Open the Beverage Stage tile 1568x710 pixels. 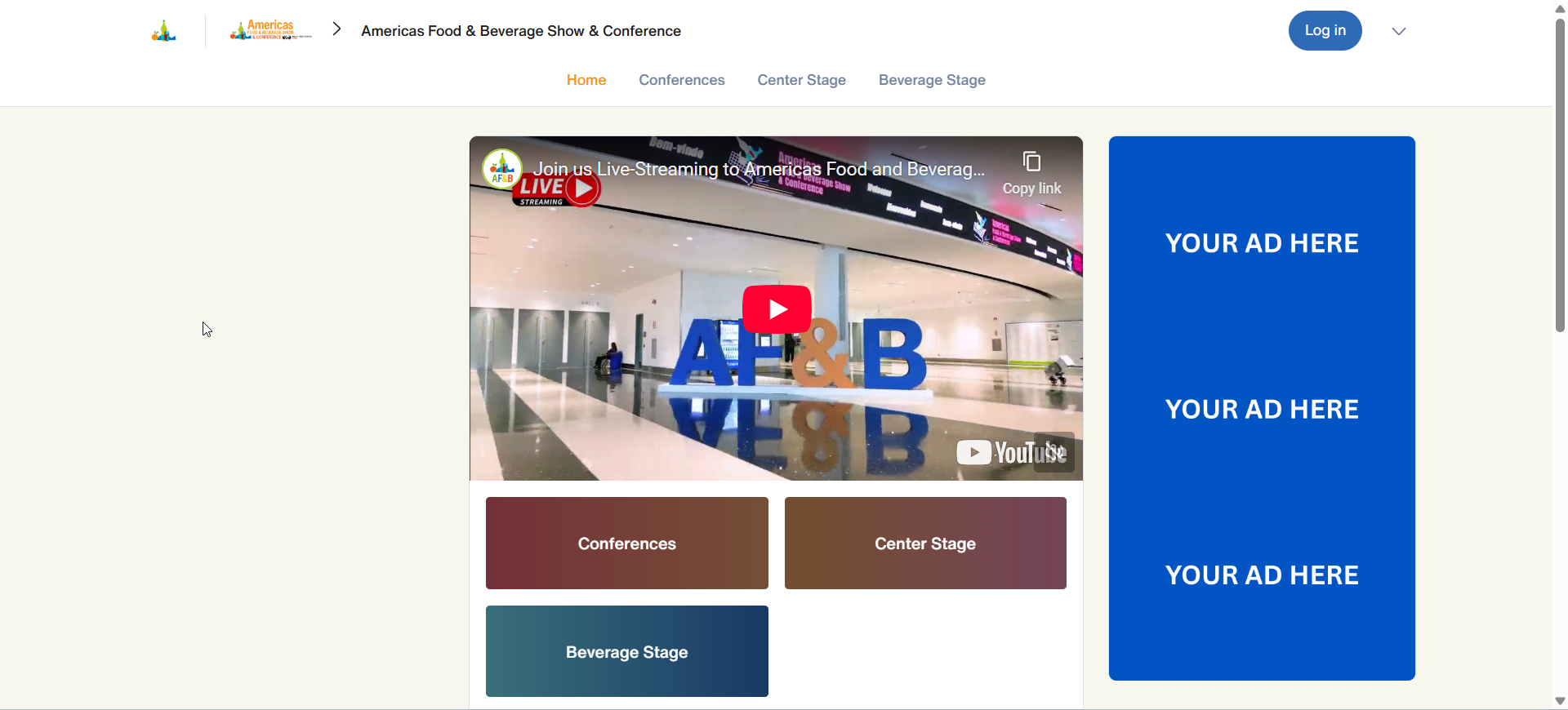627,651
